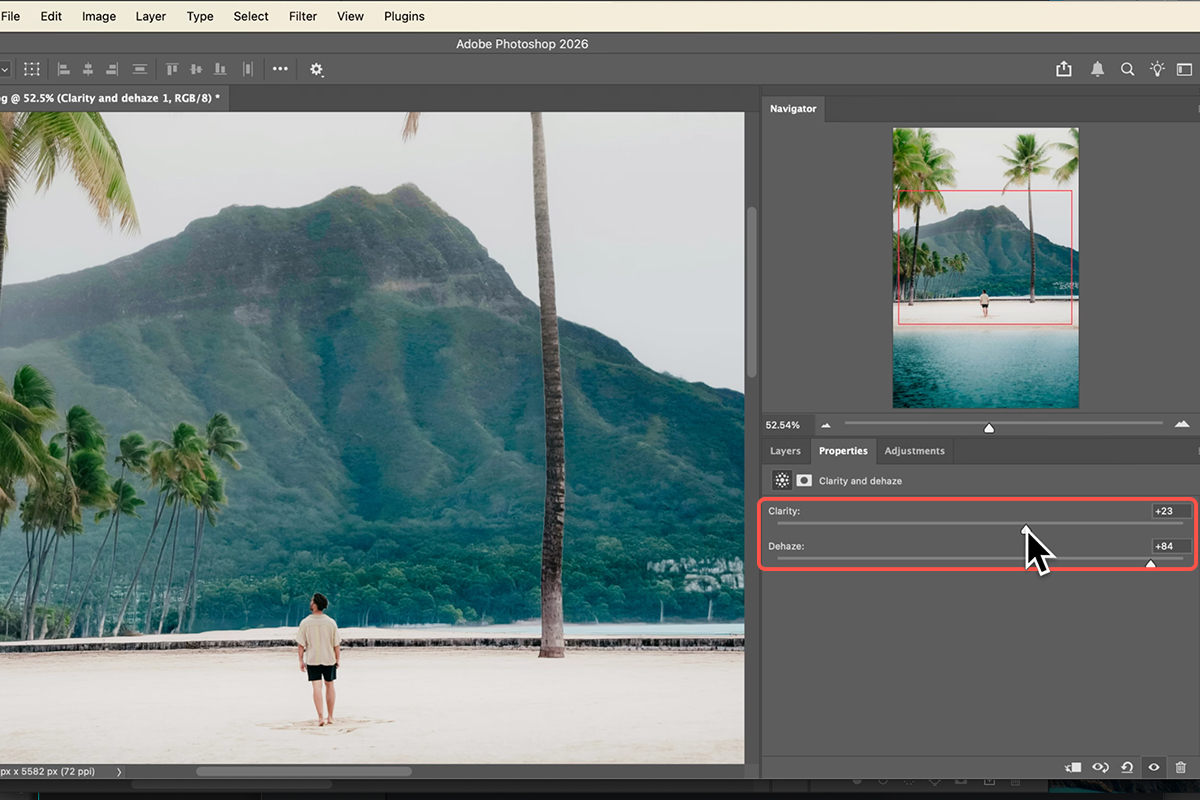
Task: Toggle view previous state eye icon
Action: point(1100,767)
